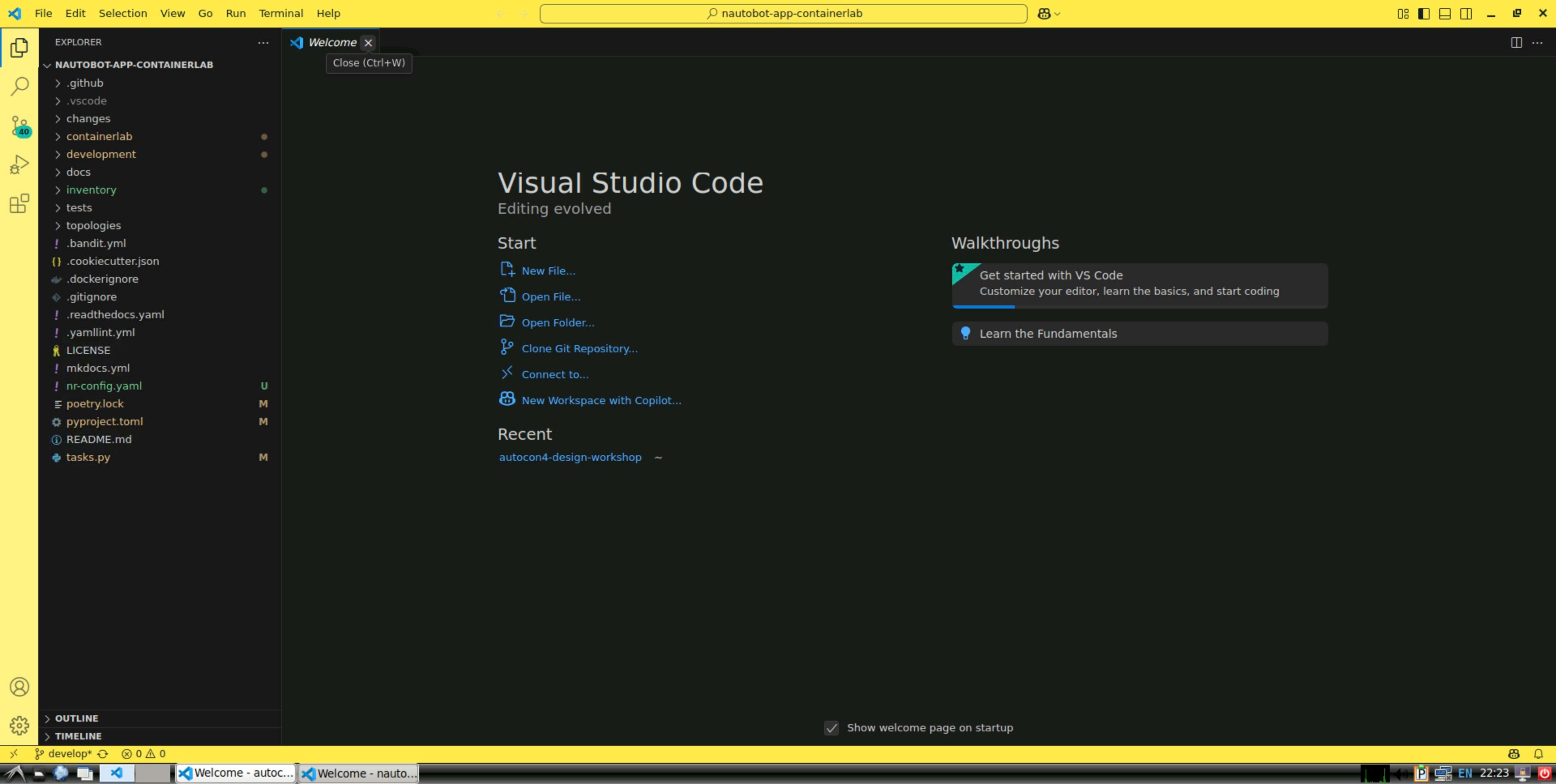This screenshot has width=1556, height=784.
Task: Toggle the bottom panel layout button
Action: coord(1445,13)
